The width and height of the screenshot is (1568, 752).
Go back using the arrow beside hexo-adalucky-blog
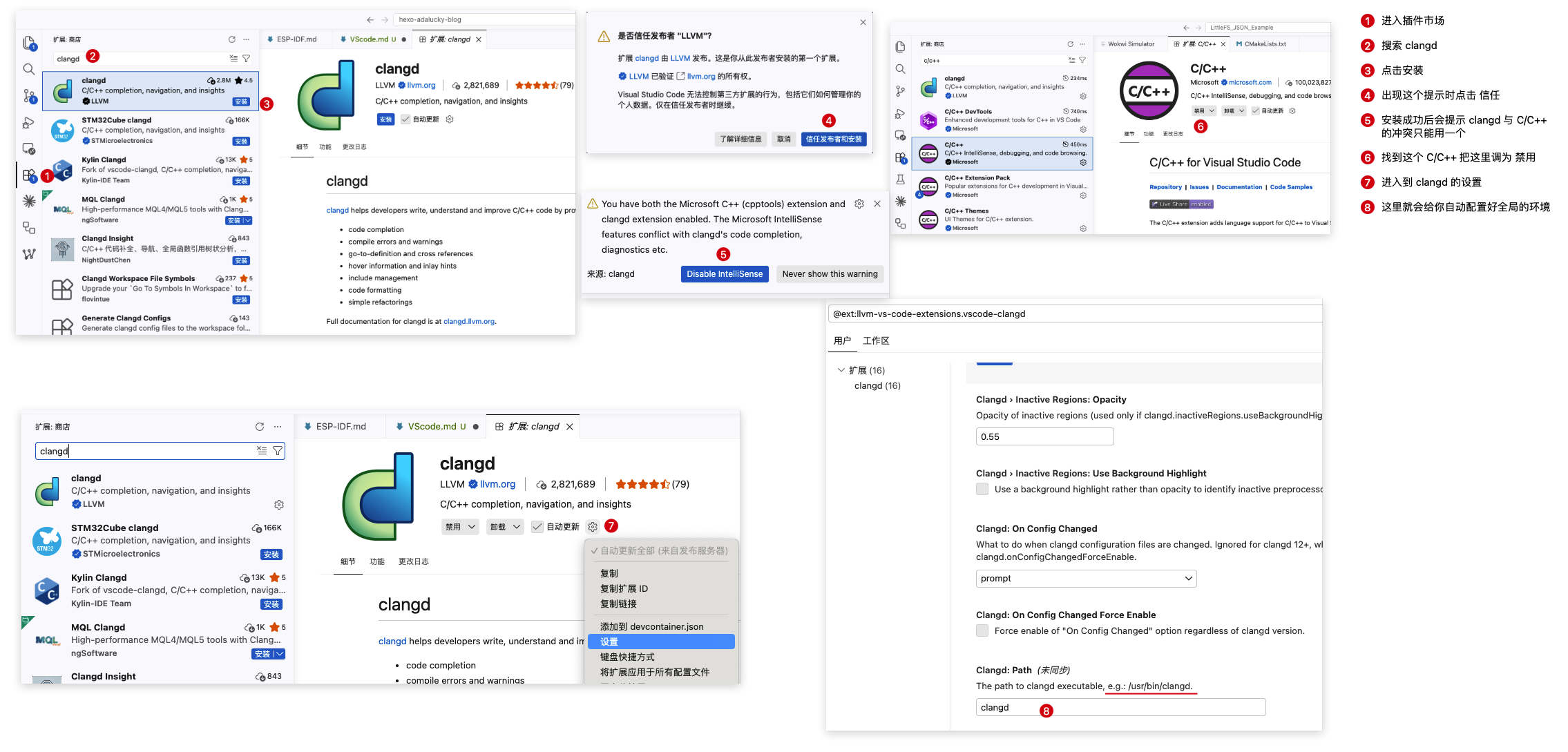[370, 20]
